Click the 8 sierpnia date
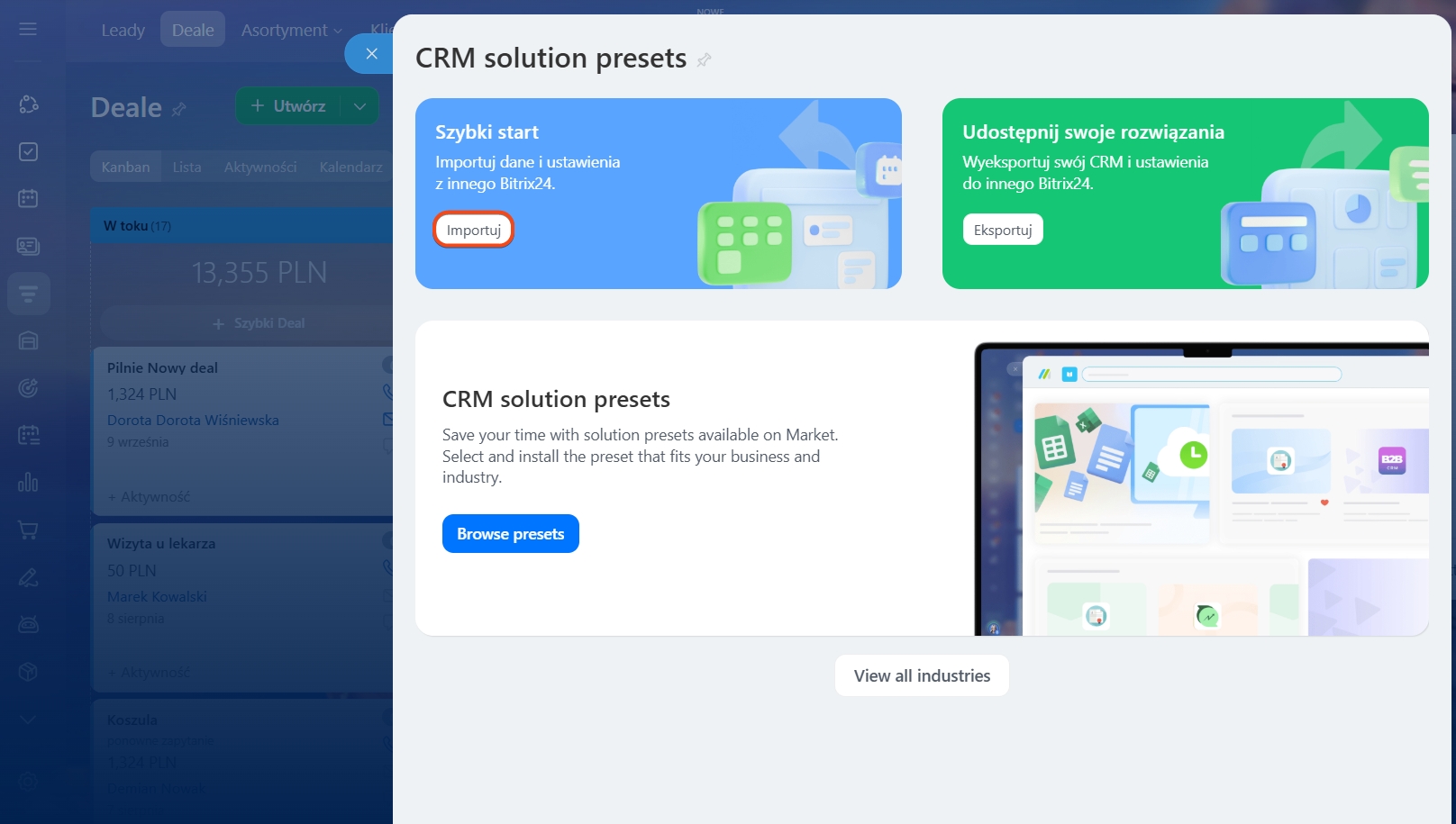This screenshot has height=824, width=1456. pos(136,619)
